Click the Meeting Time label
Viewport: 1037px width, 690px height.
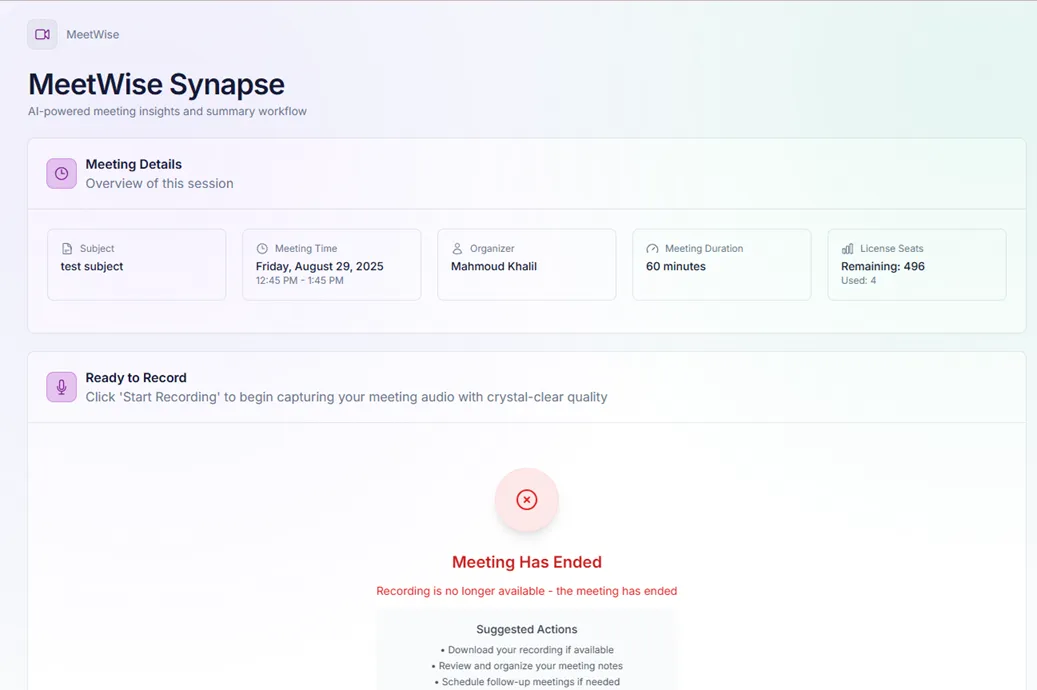pos(306,248)
